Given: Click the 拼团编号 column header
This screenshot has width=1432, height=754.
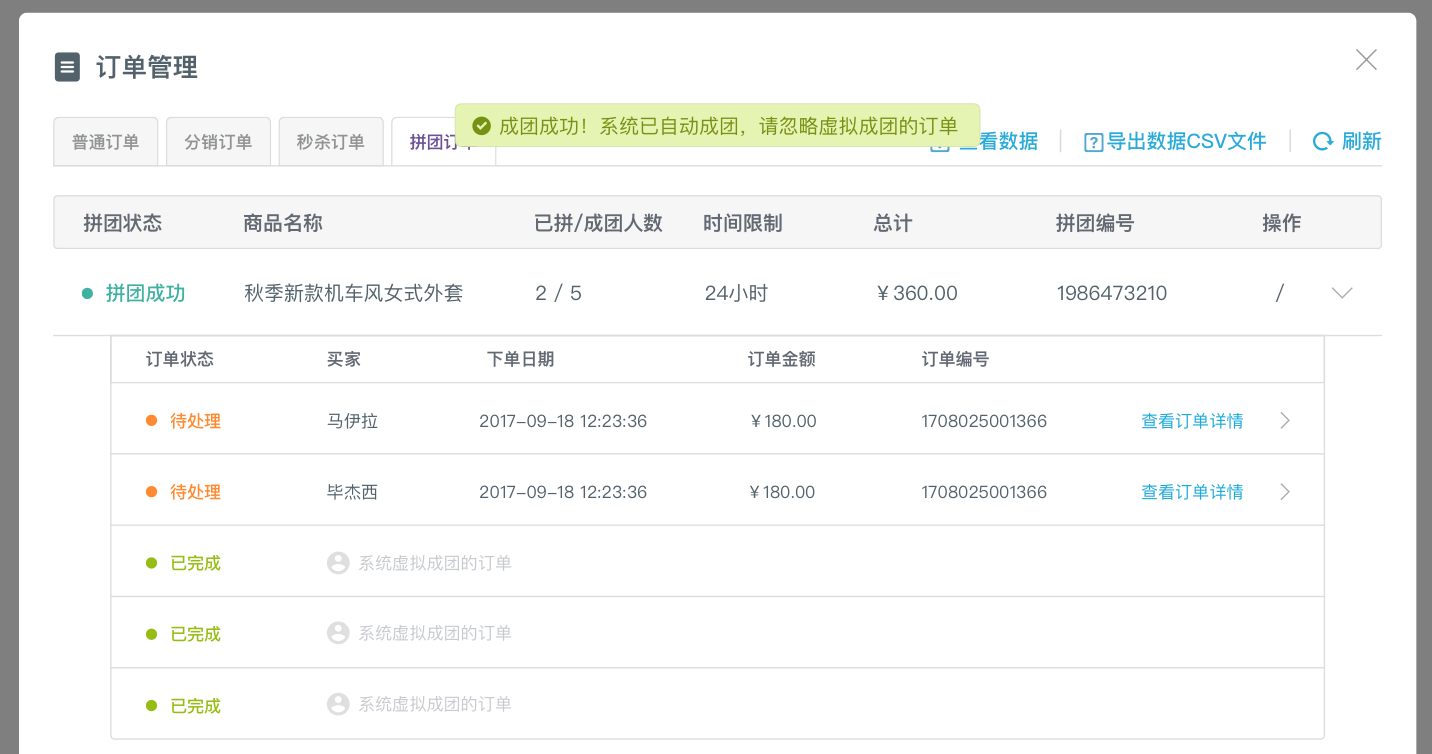Looking at the screenshot, I should (x=1095, y=223).
